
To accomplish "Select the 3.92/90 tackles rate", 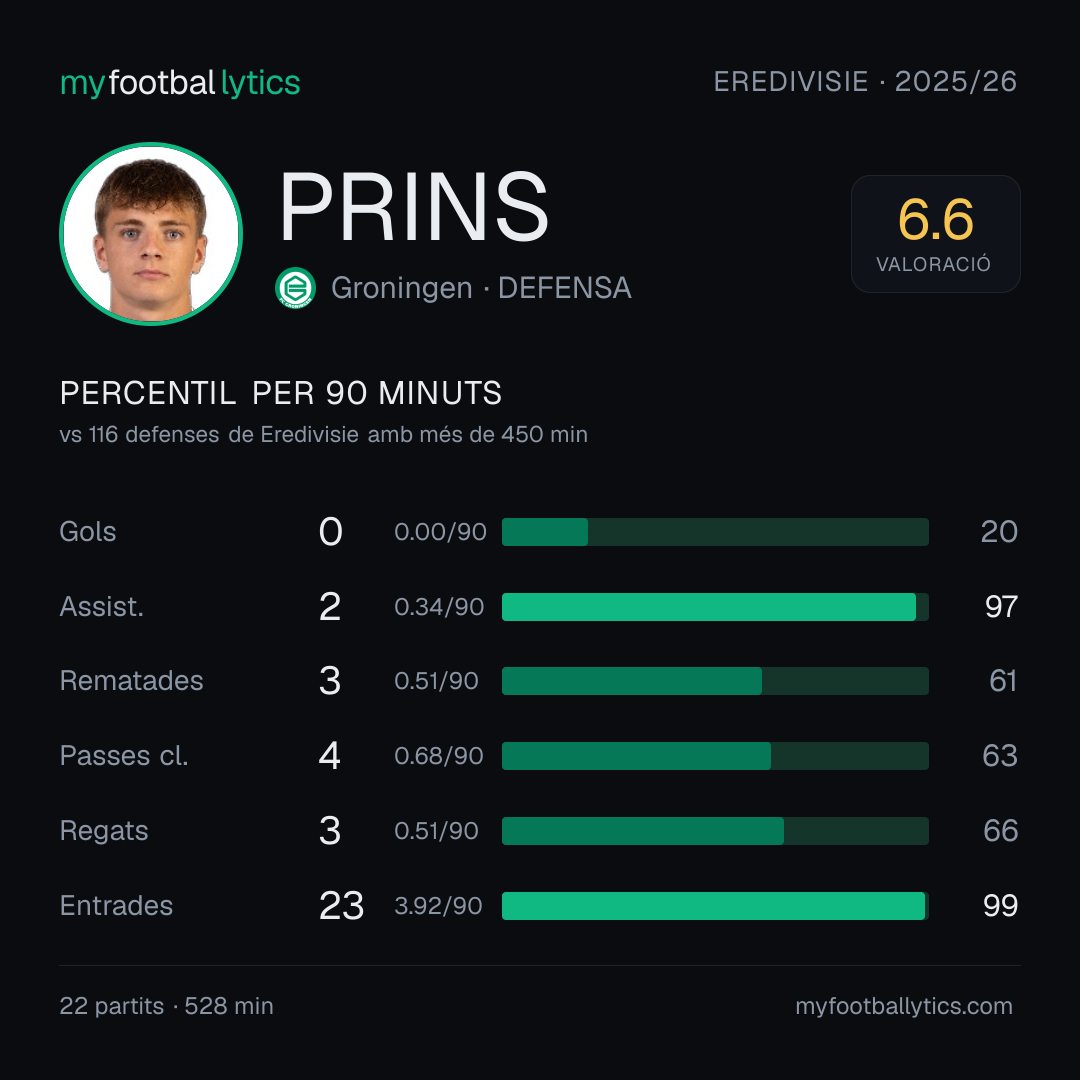I will coord(438,906).
